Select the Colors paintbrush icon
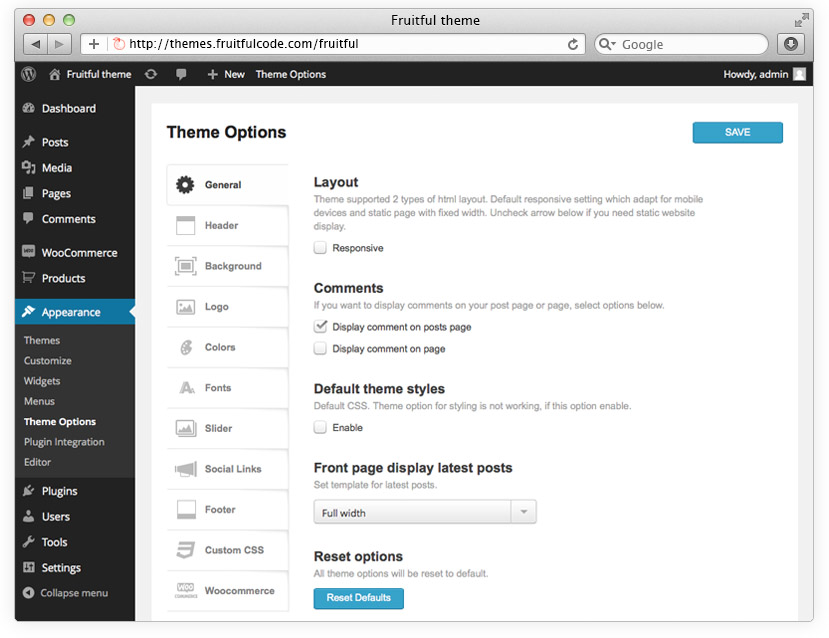This screenshot has width=829, height=638. 185,347
